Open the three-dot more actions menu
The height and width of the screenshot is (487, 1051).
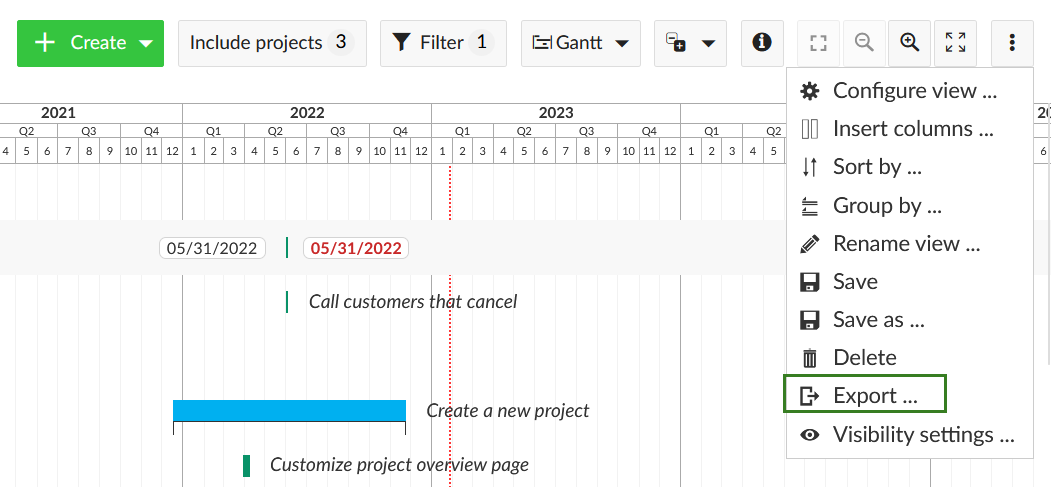[1012, 43]
